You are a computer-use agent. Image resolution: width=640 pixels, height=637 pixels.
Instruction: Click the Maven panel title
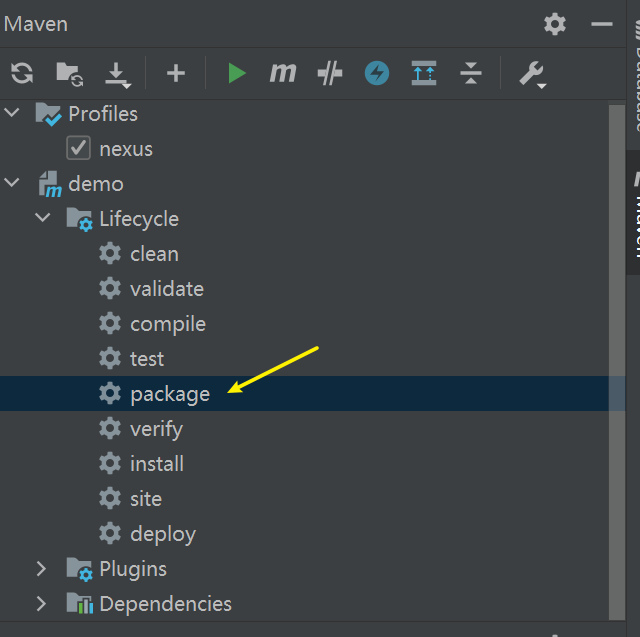(36, 24)
